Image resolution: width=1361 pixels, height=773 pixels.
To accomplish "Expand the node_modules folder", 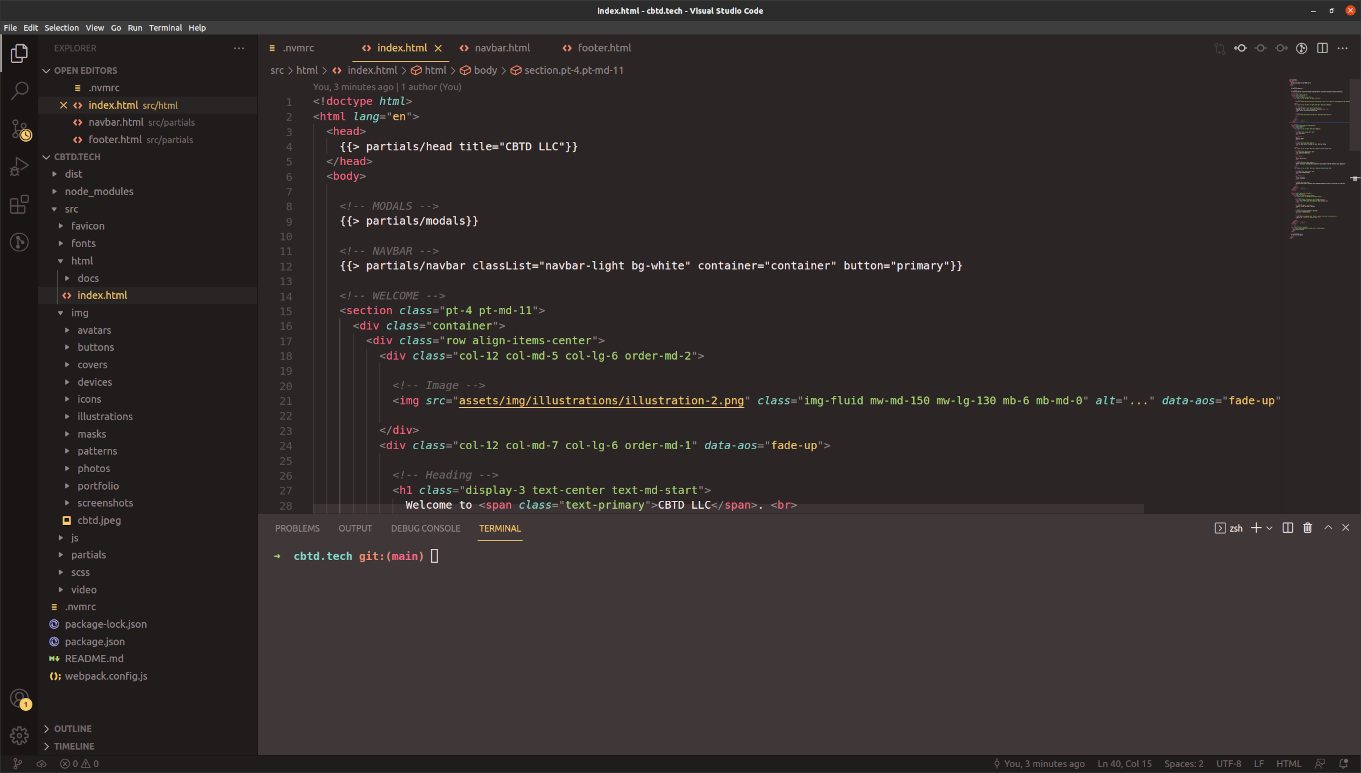I will coord(98,191).
